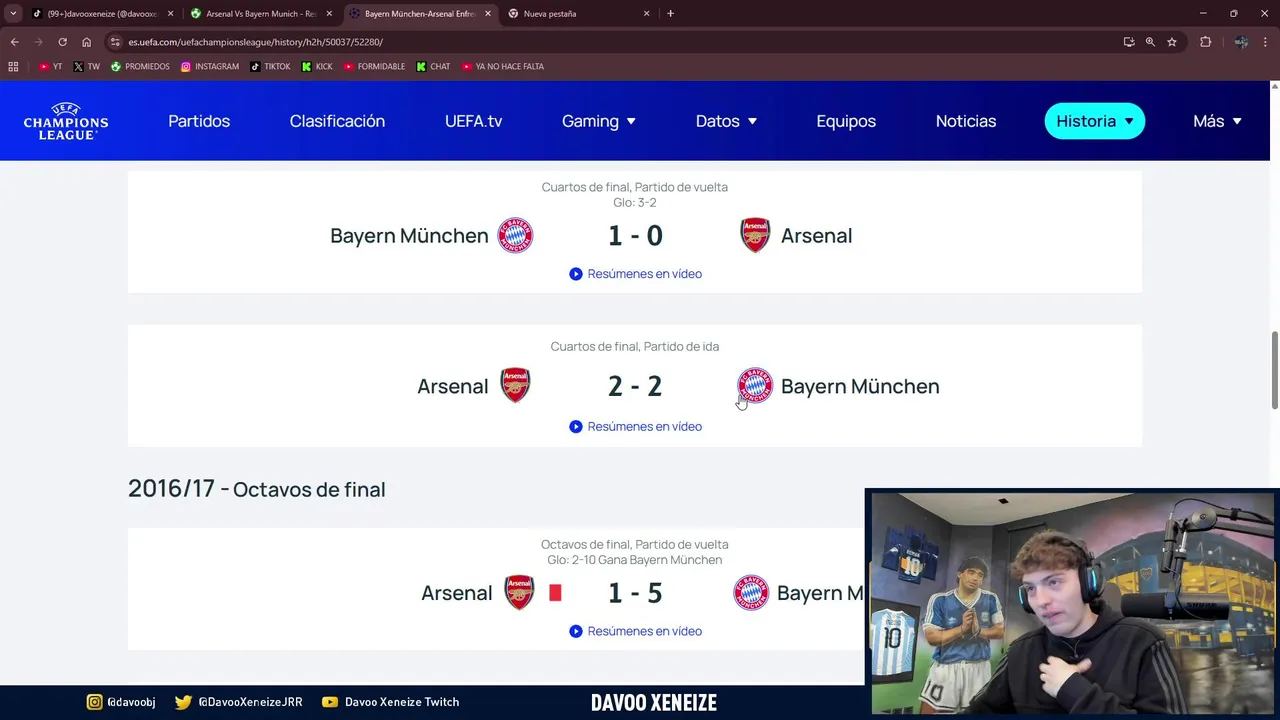Open the apps grid in the bookmarks bar
Viewport: 1280px width, 720px height.
click(x=13, y=67)
